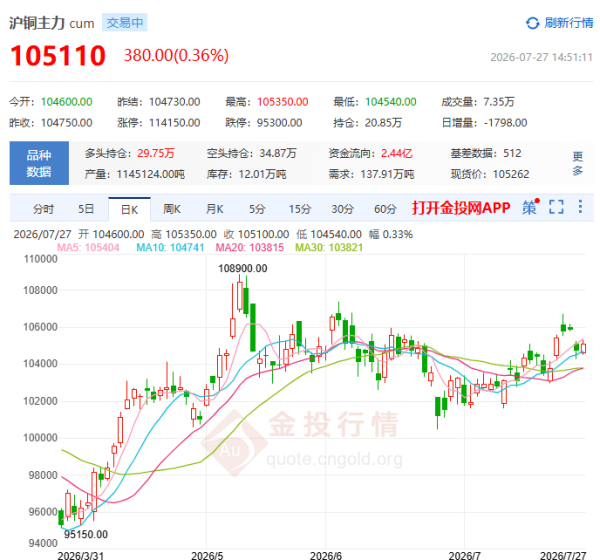Click the 资金流向 value 2.44亿

(396, 153)
